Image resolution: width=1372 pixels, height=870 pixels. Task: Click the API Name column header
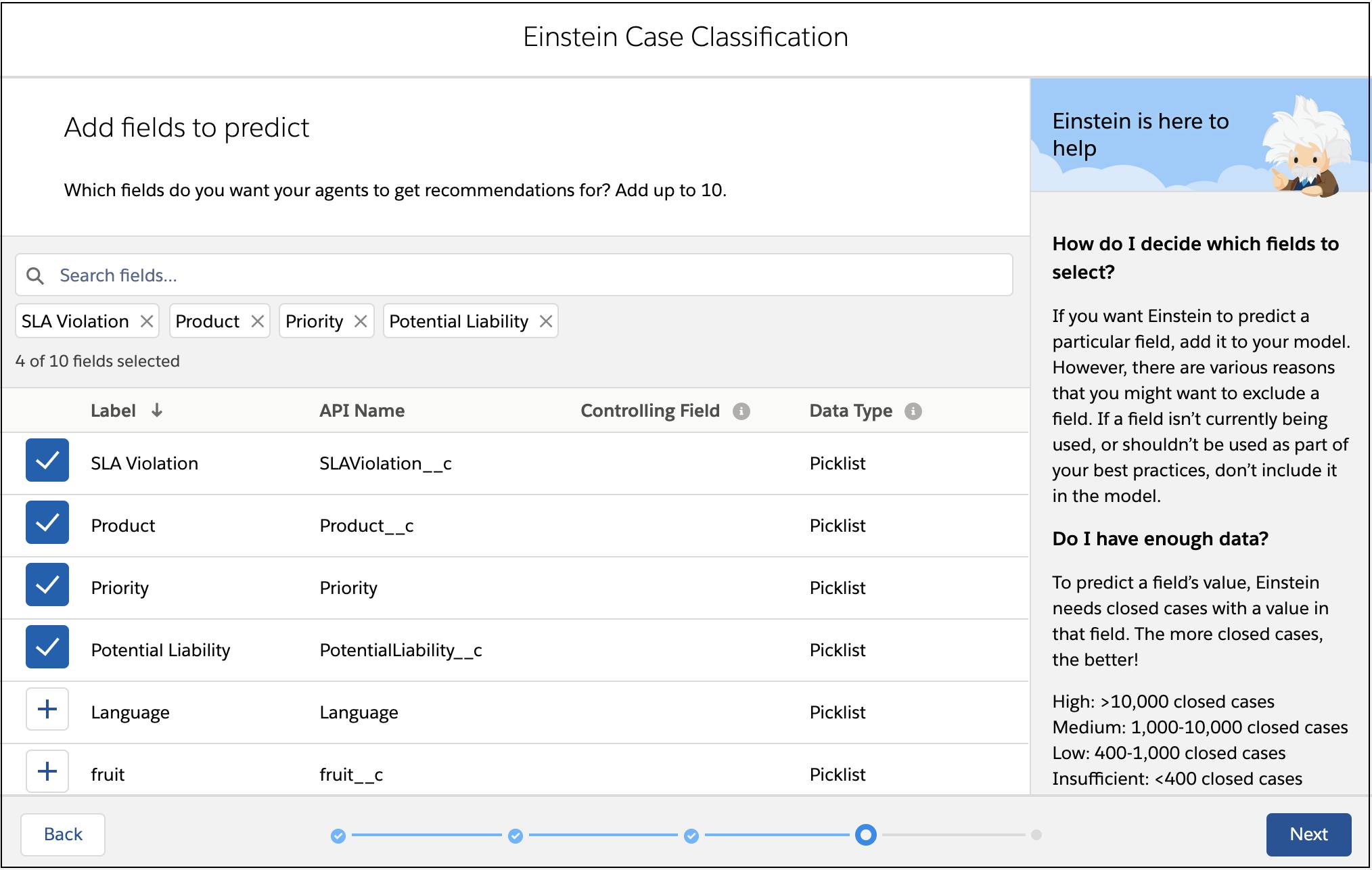pyautogui.click(x=362, y=411)
